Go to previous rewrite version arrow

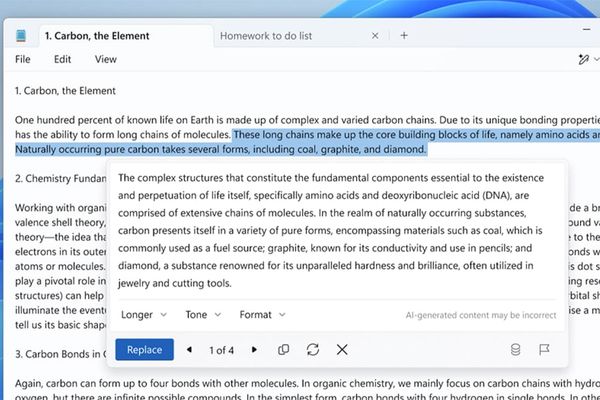189,349
